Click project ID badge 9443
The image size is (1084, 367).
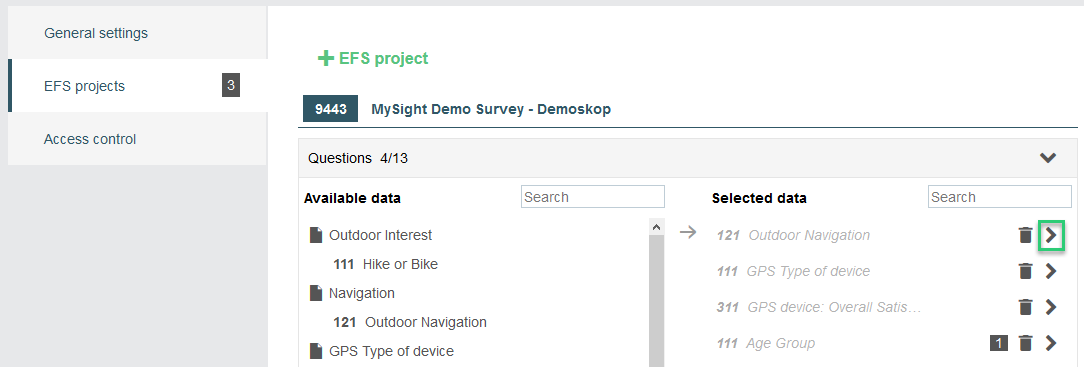330,109
